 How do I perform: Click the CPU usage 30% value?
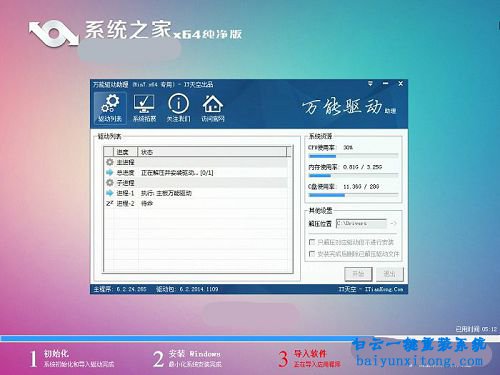point(348,147)
